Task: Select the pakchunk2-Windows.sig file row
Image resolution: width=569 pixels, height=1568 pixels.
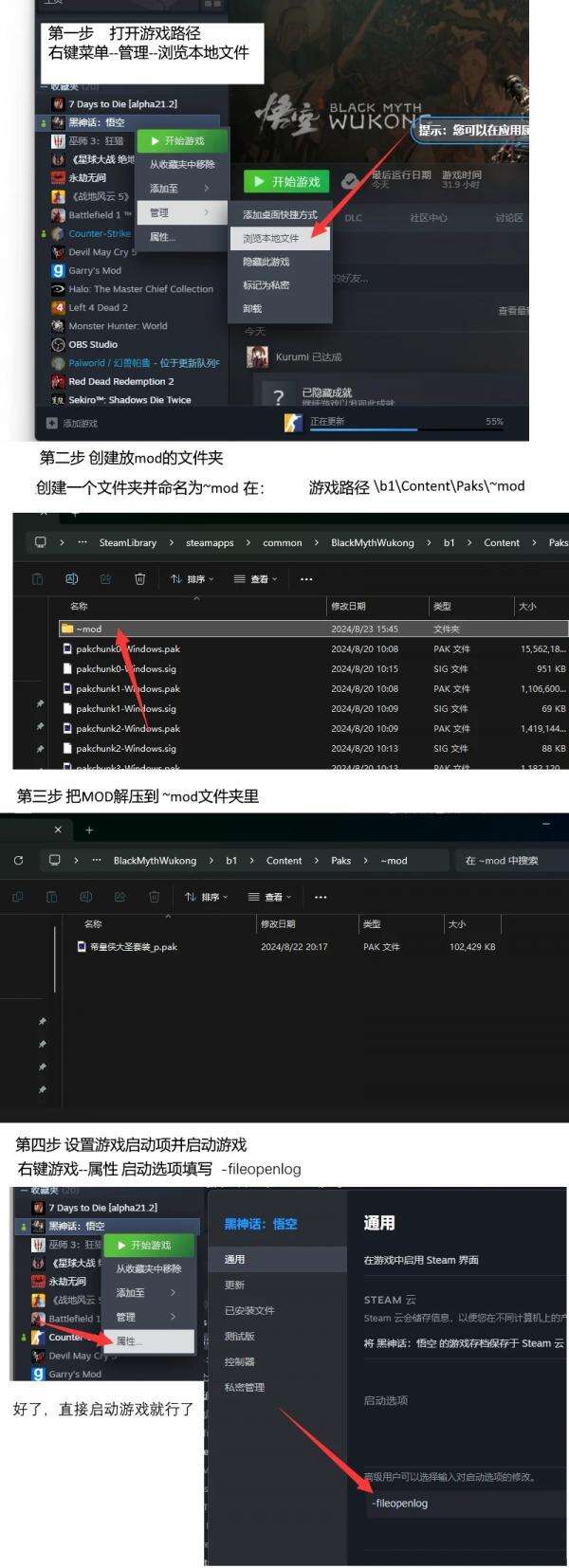Action: click(313, 748)
